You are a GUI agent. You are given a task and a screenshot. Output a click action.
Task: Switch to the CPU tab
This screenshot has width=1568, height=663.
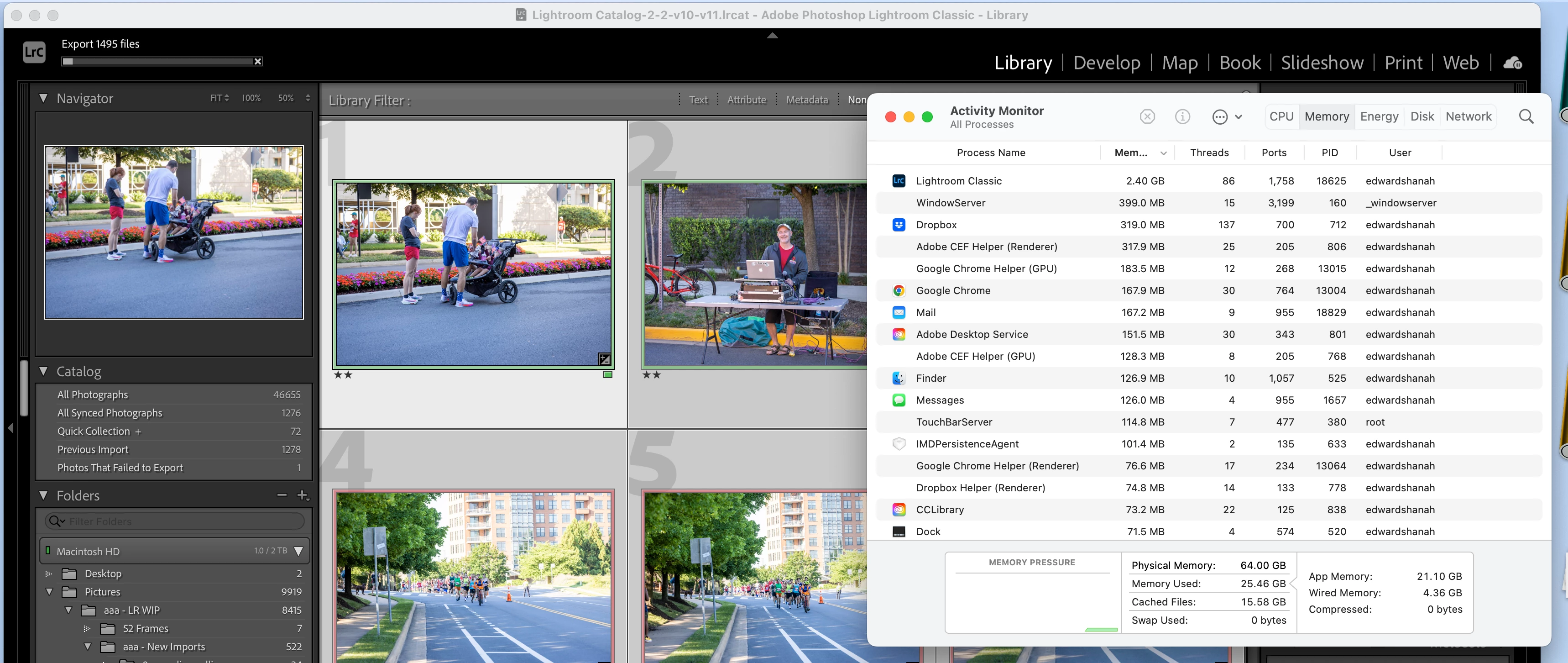(x=1281, y=116)
